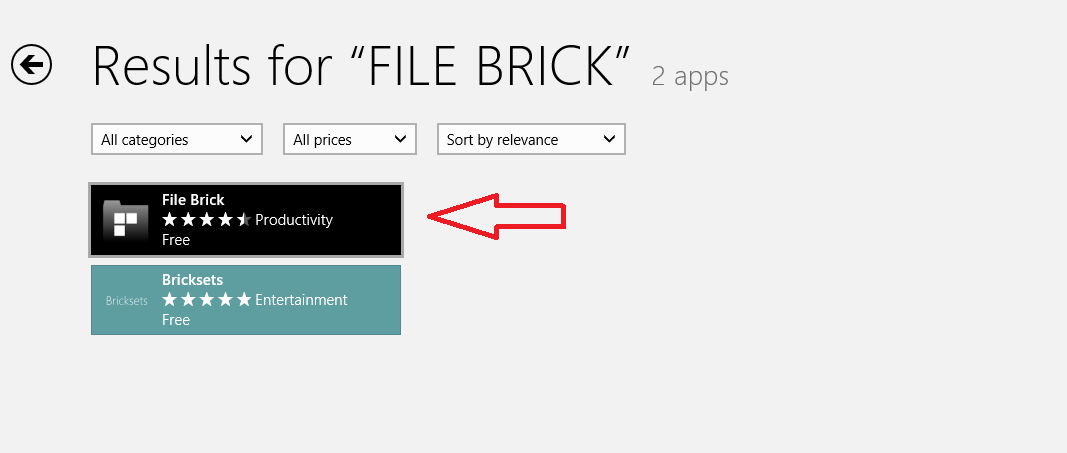The width and height of the screenshot is (1067, 453).
Task: Go back using the circled arrow
Action: point(31,65)
